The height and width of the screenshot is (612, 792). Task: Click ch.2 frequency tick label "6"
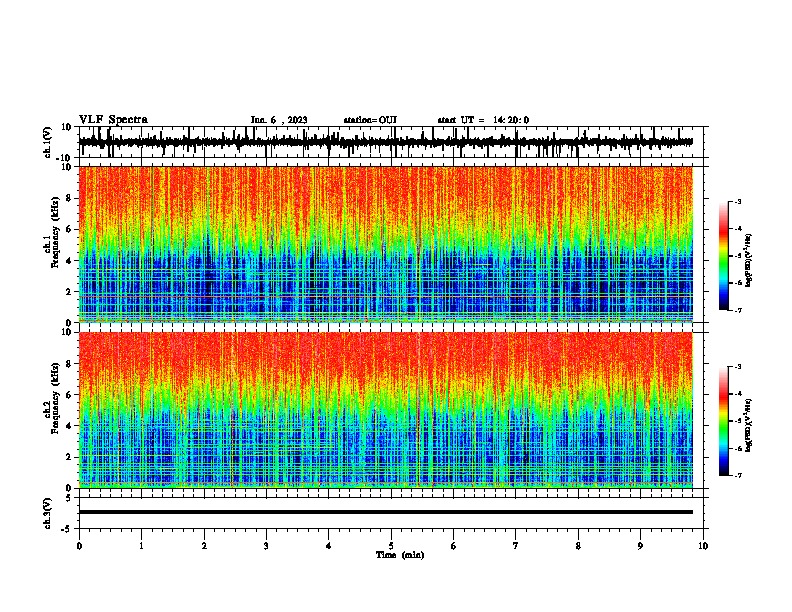pos(69,394)
